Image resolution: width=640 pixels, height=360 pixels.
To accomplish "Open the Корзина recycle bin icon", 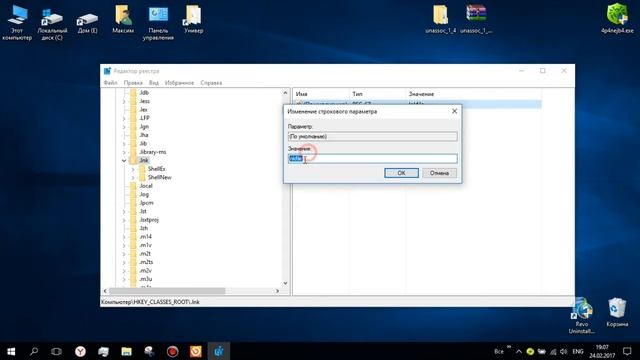I will coord(617,313).
